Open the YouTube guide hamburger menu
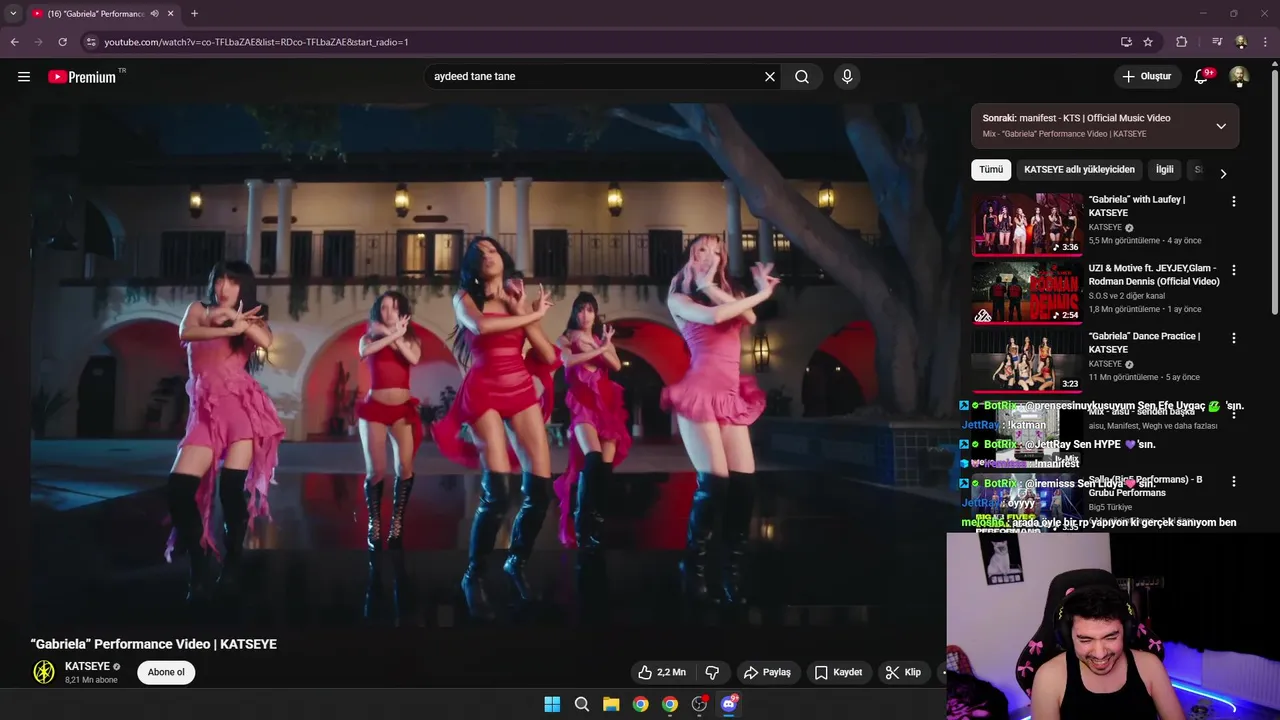The width and height of the screenshot is (1280, 720). pos(24,76)
